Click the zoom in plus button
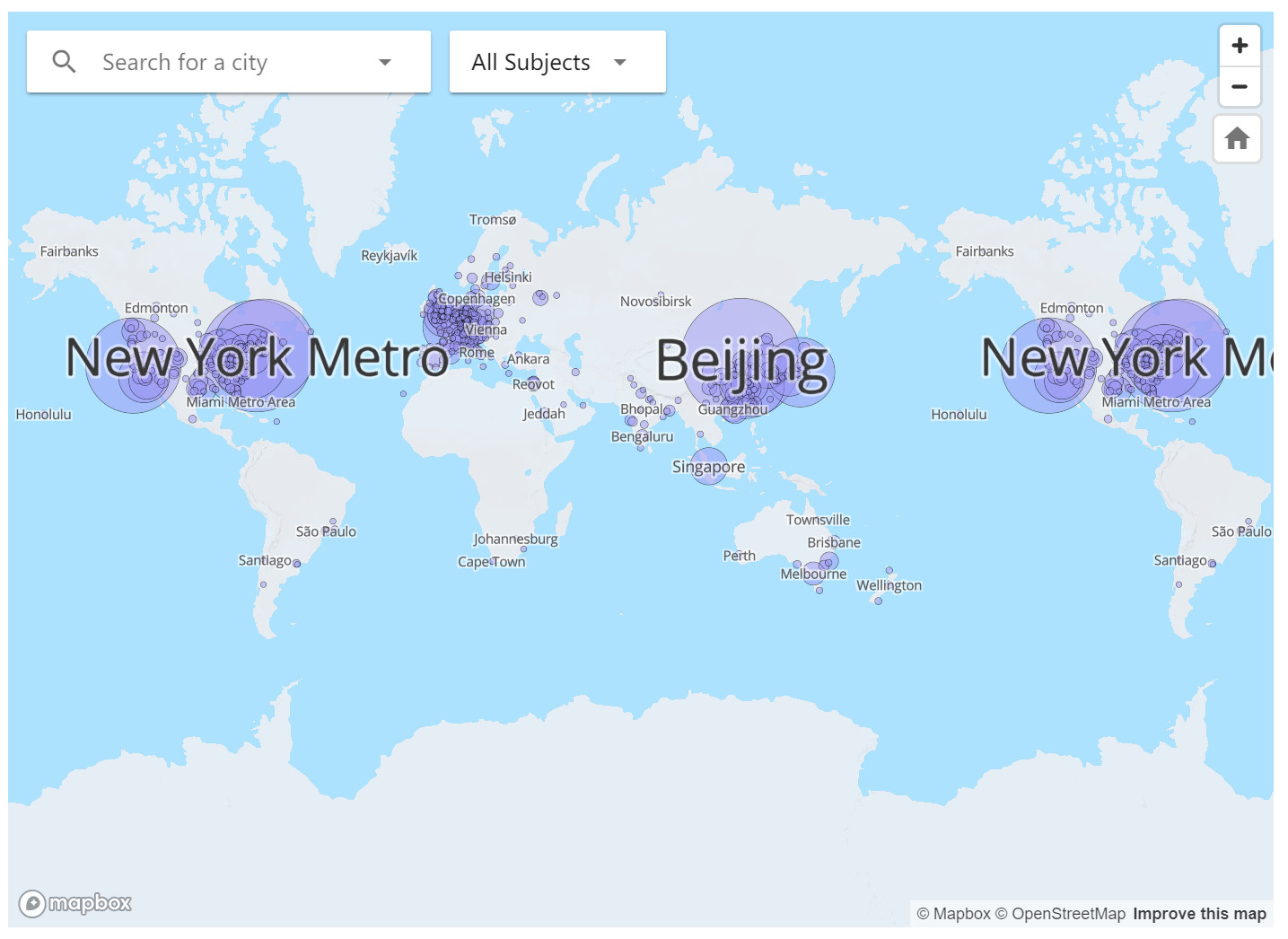 coord(1240,46)
